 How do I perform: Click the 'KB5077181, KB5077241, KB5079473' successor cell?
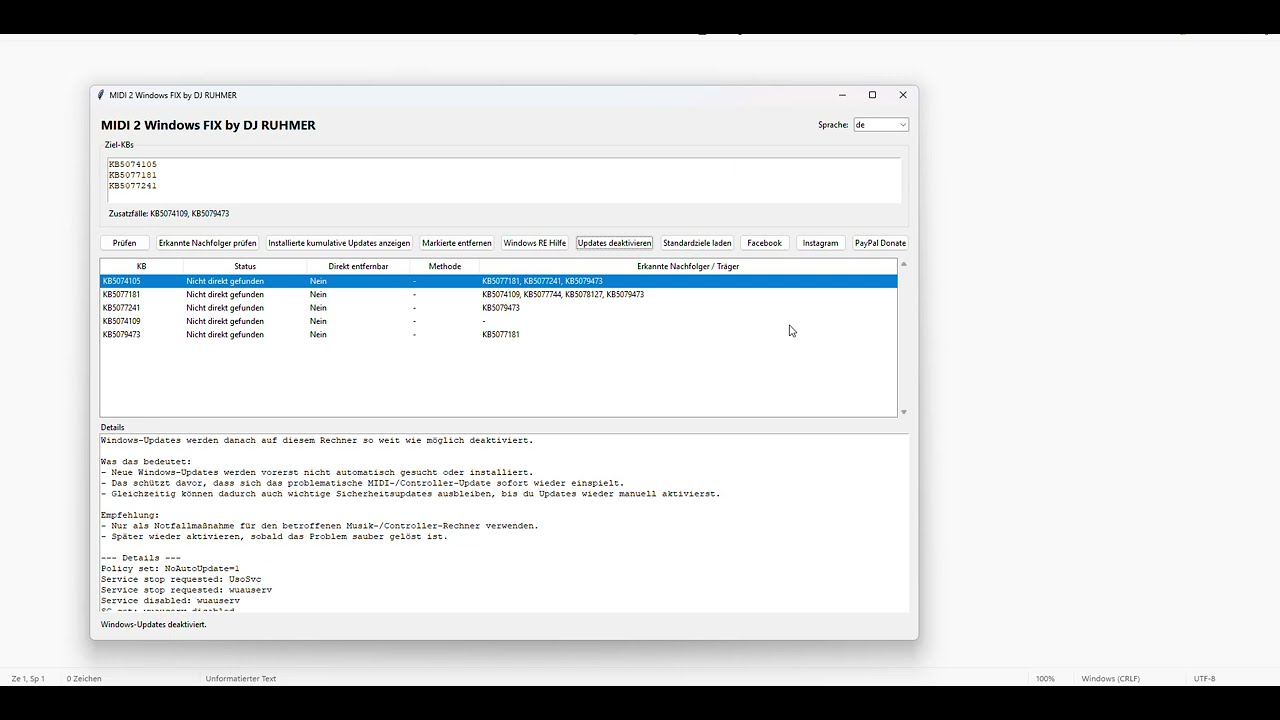(x=542, y=281)
